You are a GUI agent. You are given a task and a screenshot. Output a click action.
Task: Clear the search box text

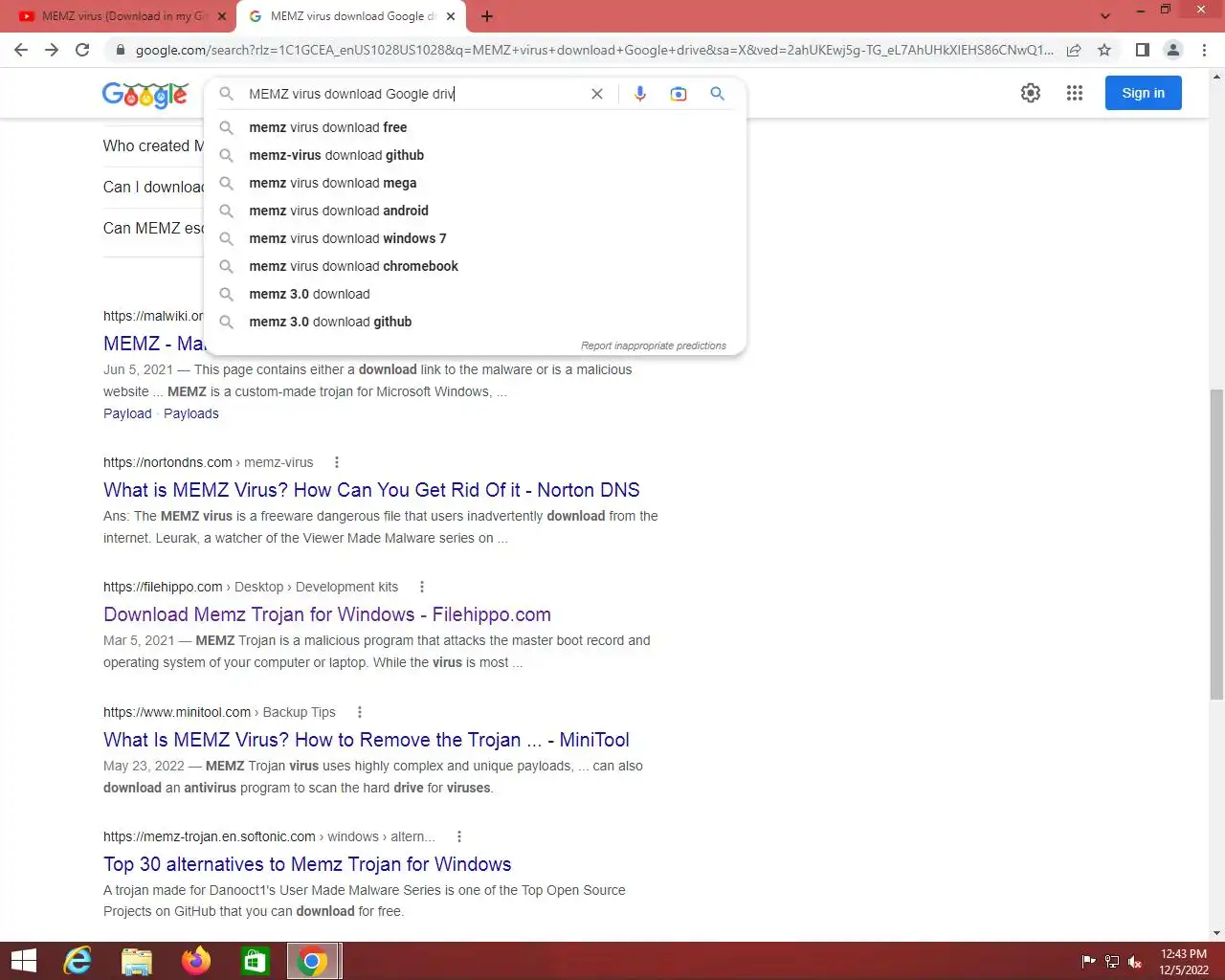point(597,94)
